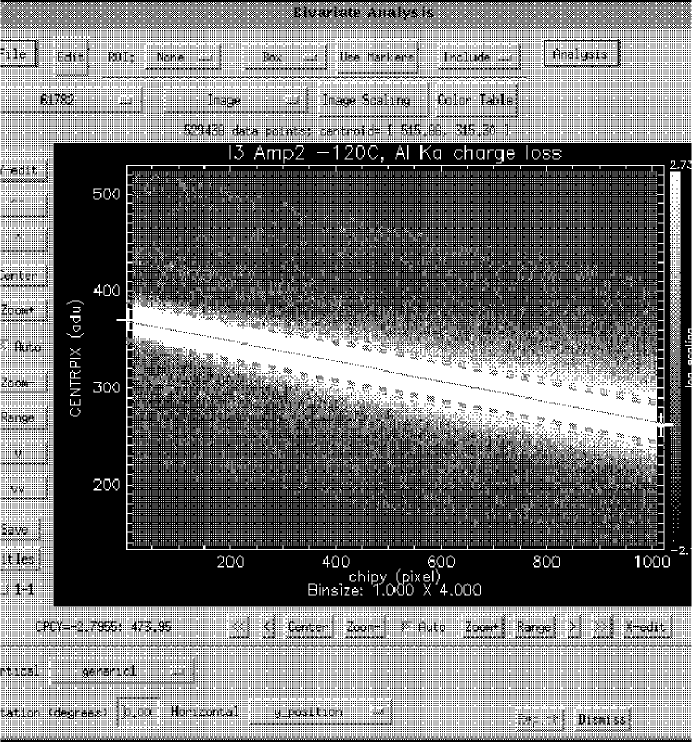Click the Analysis button
692x743 pixels.
tap(582, 54)
